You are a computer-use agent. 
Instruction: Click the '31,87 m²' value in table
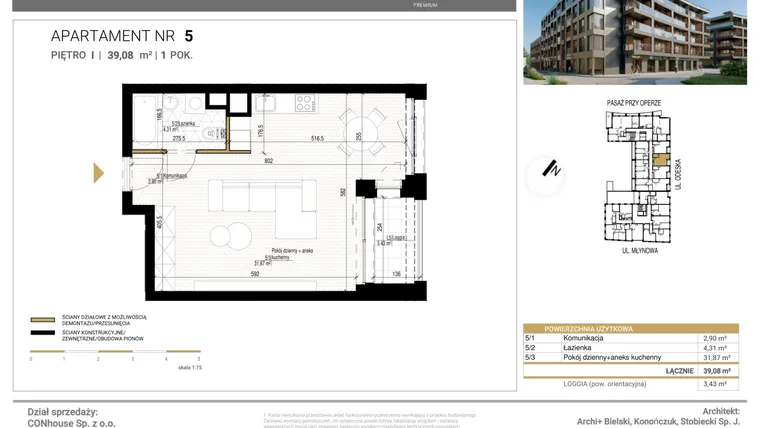click(717, 358)
